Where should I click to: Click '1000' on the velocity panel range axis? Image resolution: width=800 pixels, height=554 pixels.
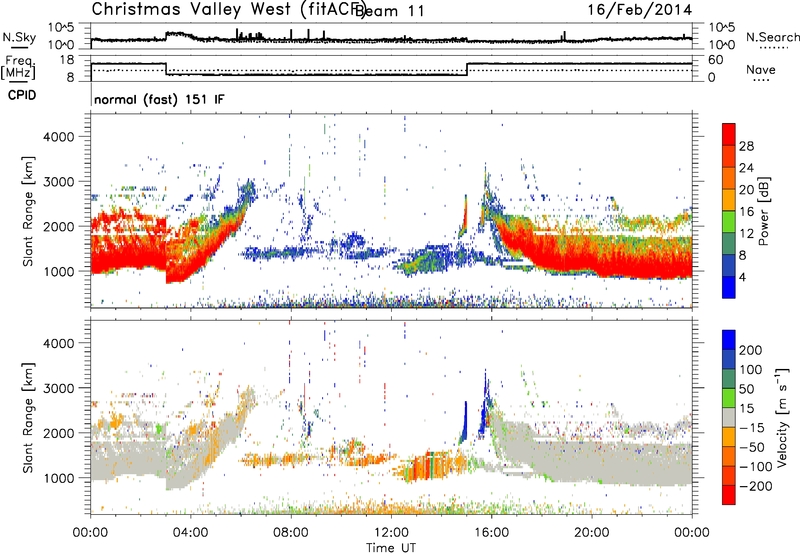click(58, 478)
